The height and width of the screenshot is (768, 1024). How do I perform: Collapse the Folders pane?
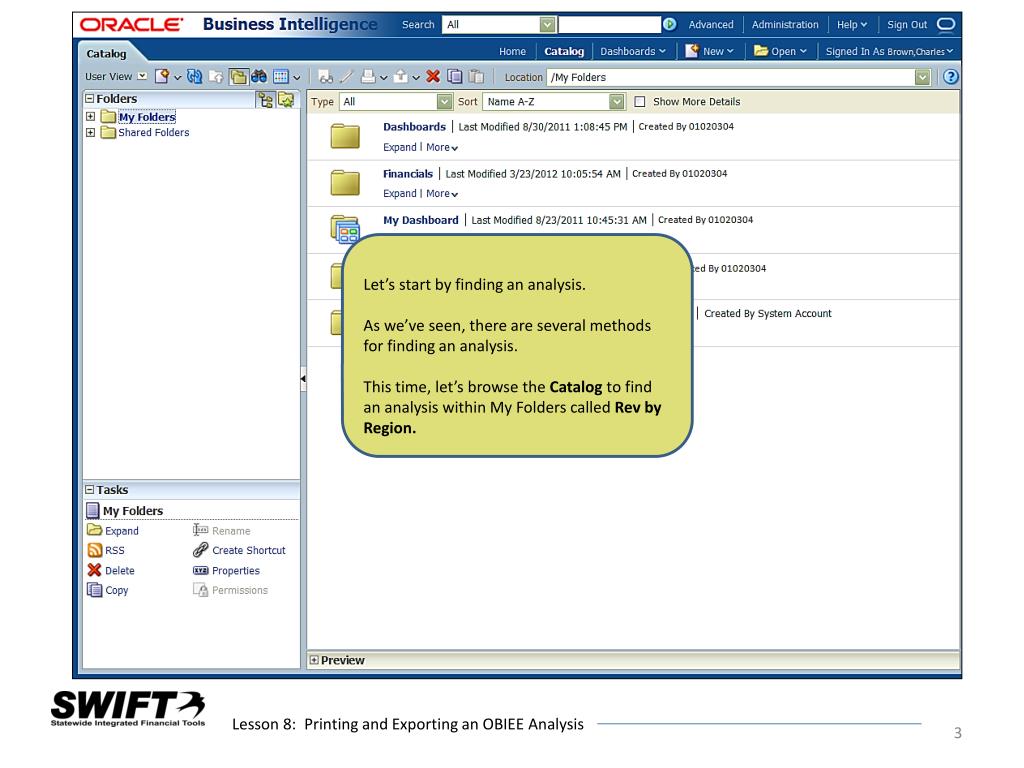coord(90,99)
